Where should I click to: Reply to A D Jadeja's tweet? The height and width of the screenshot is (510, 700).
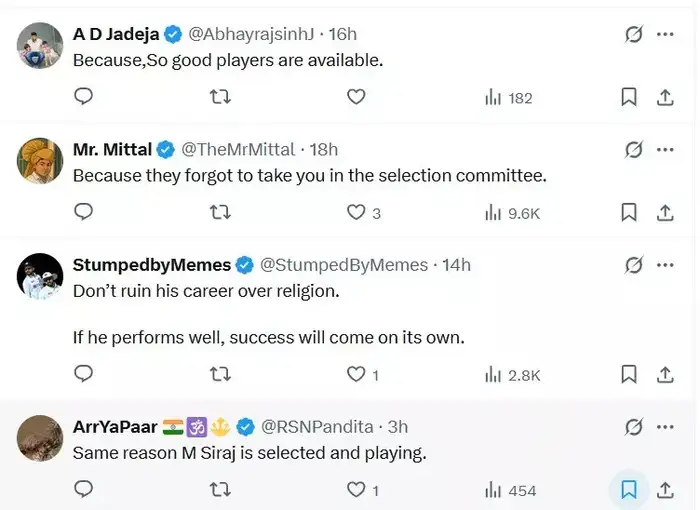84,97
